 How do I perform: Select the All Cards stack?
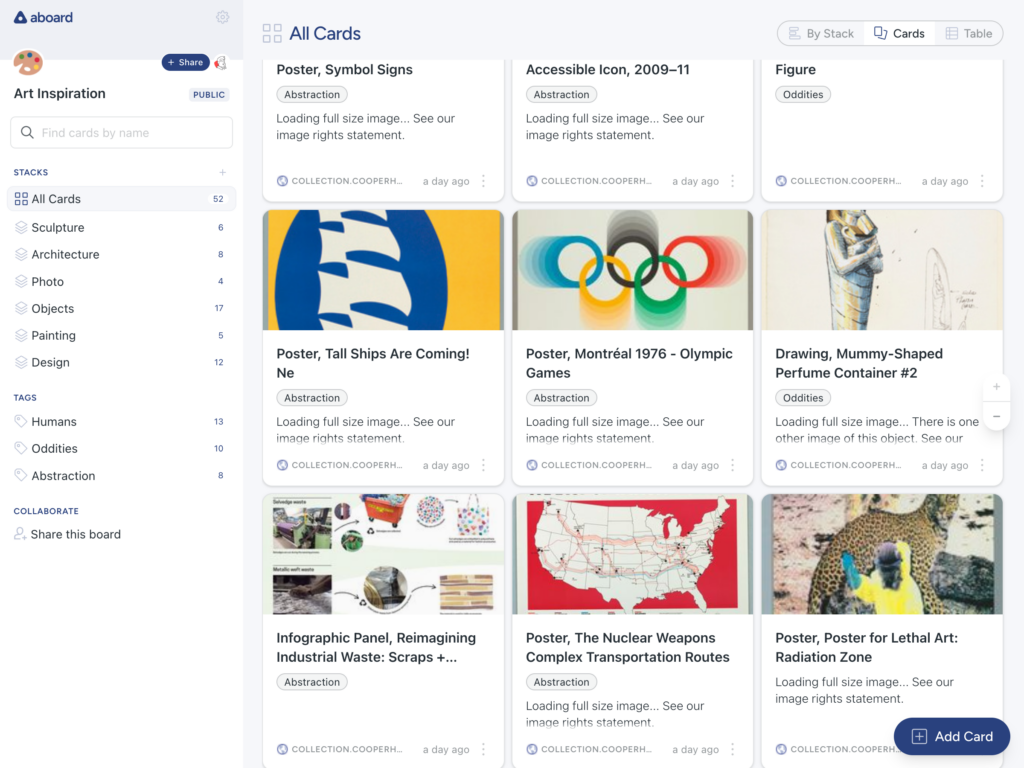click(121, 199)
